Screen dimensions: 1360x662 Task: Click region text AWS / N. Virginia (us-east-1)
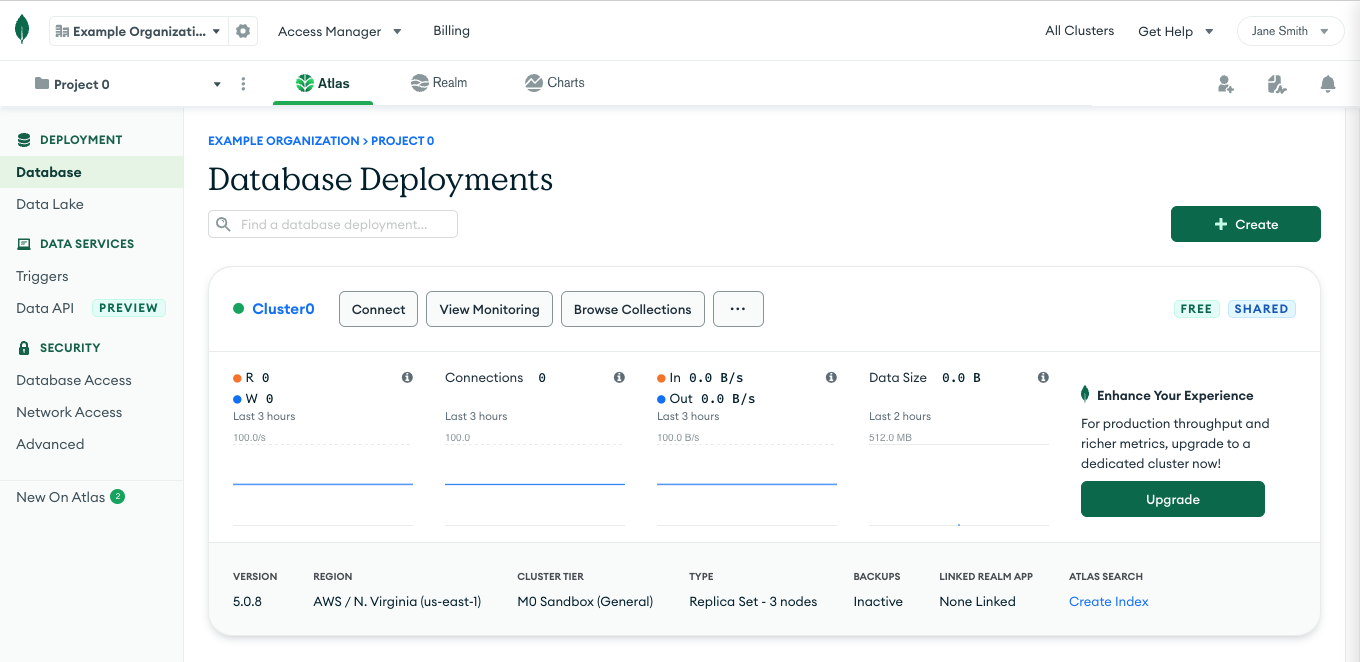(x=397, y=601)
